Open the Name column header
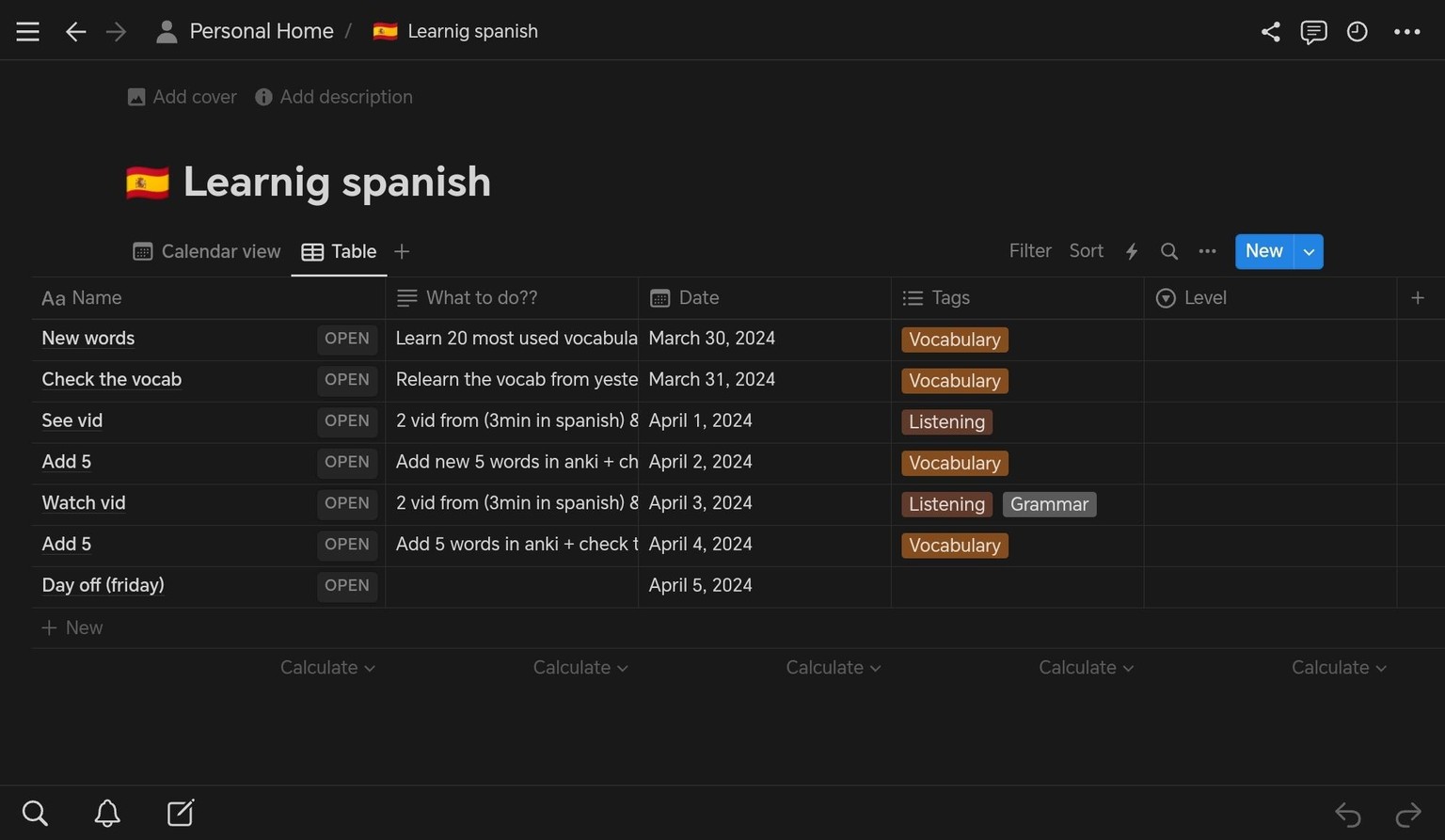1445x840 pixels. tap(209, 297)
